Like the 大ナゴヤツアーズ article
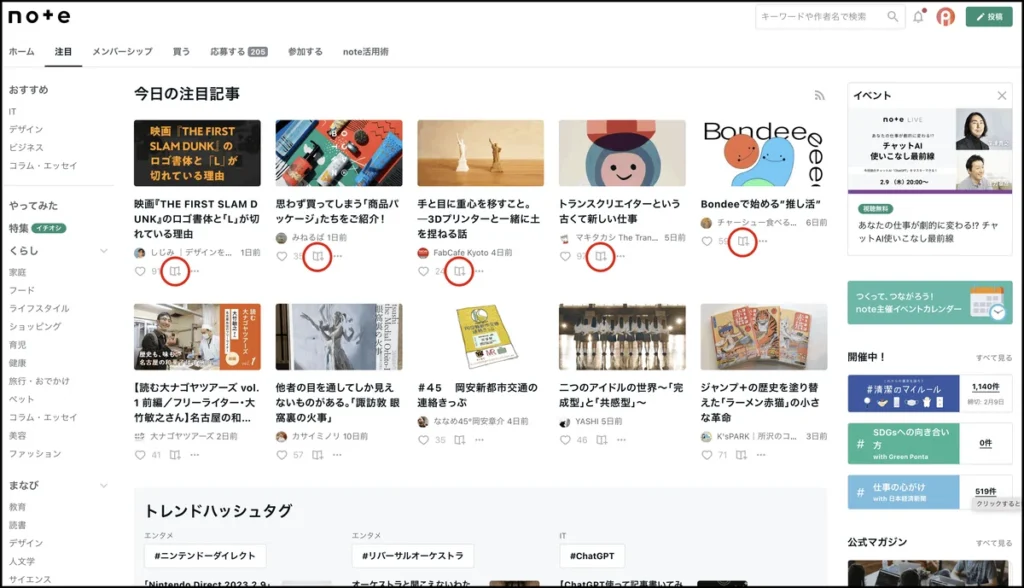This screenshot has height=588, width=1024. coord(140,455)
